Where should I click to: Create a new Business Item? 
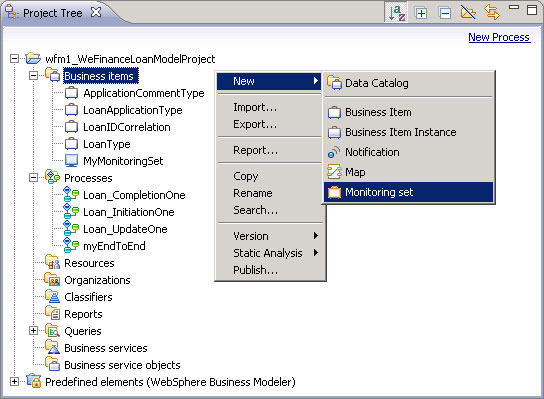[408, 112]
